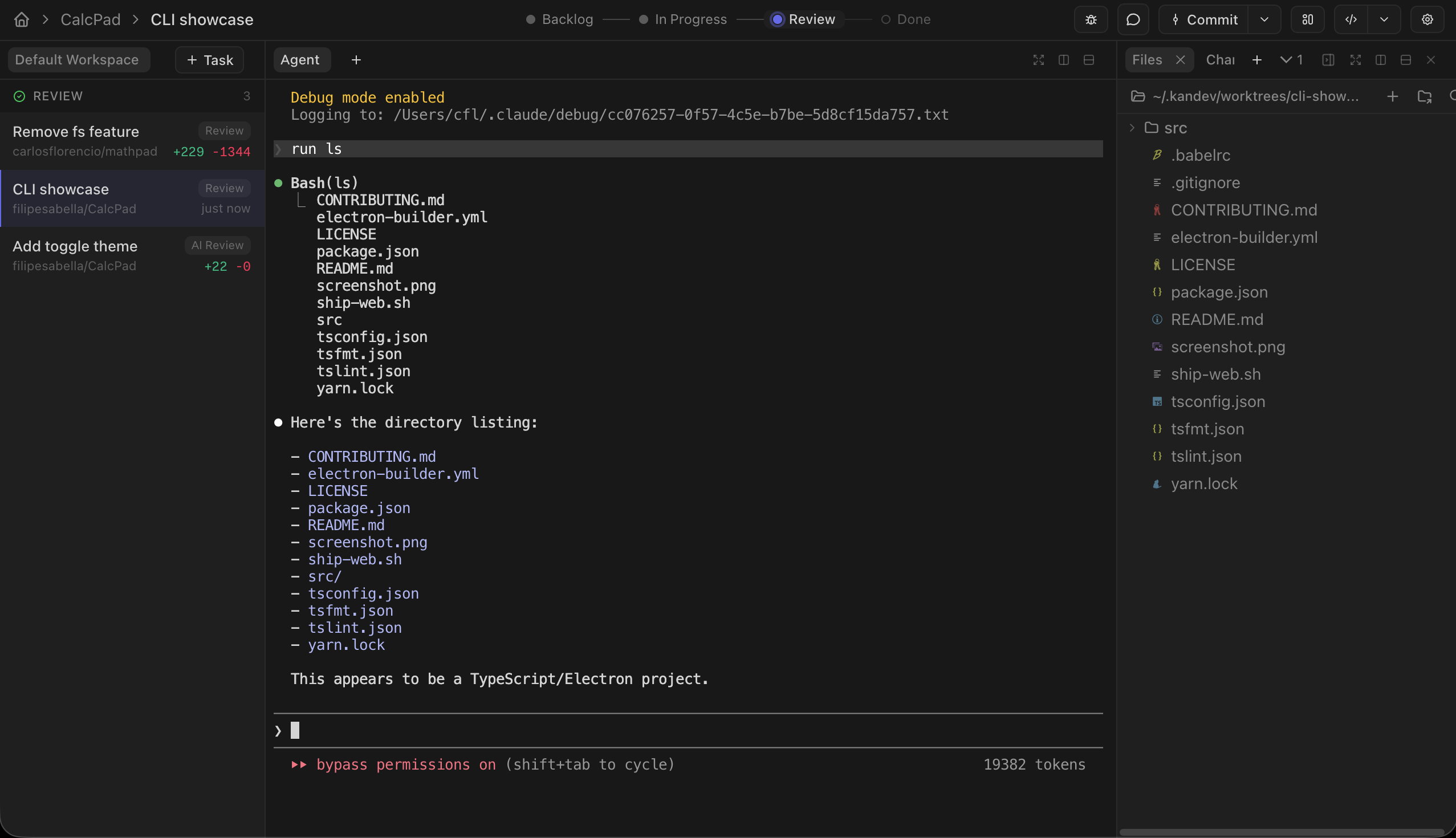Open the board layout icon
The width and height of the screenshot is (1456, 838).
pyautogui.click(x=1308, y=19)
